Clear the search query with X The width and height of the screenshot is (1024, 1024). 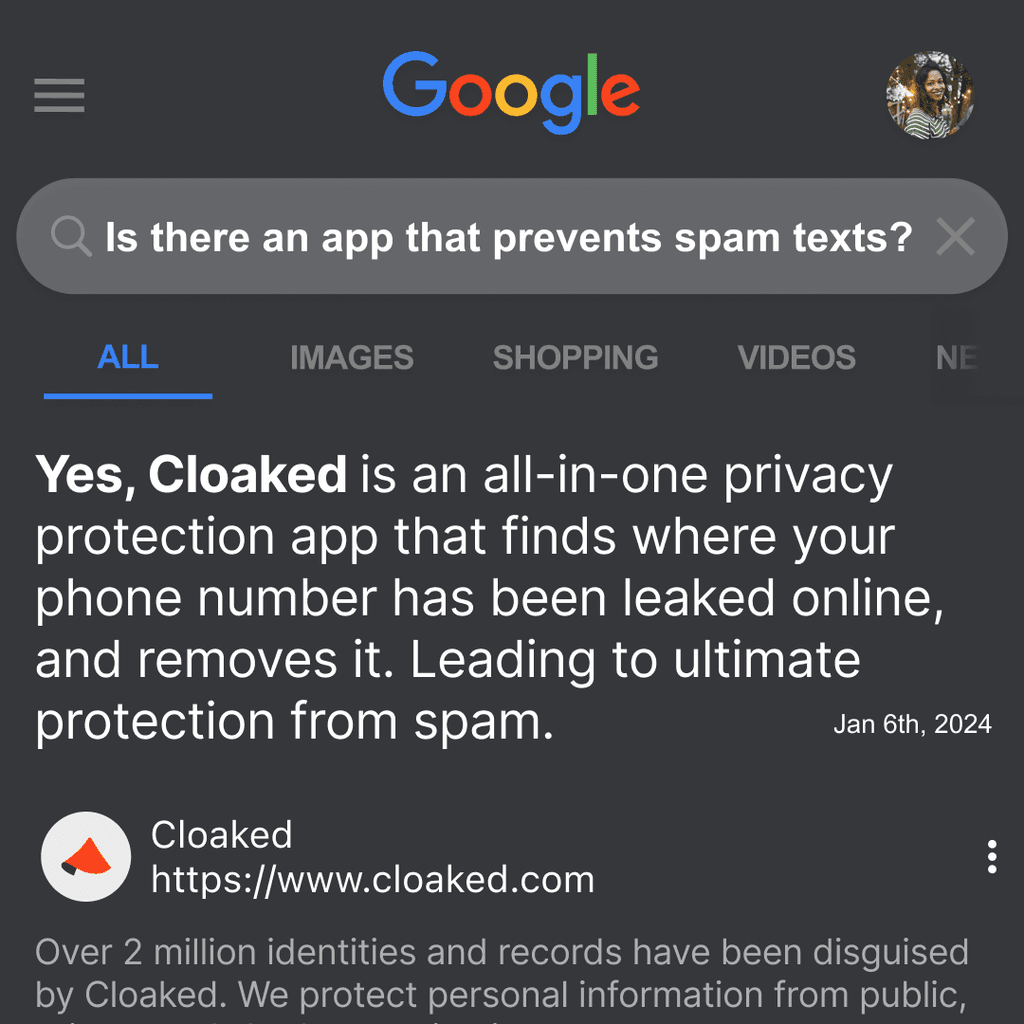point(955,236)
